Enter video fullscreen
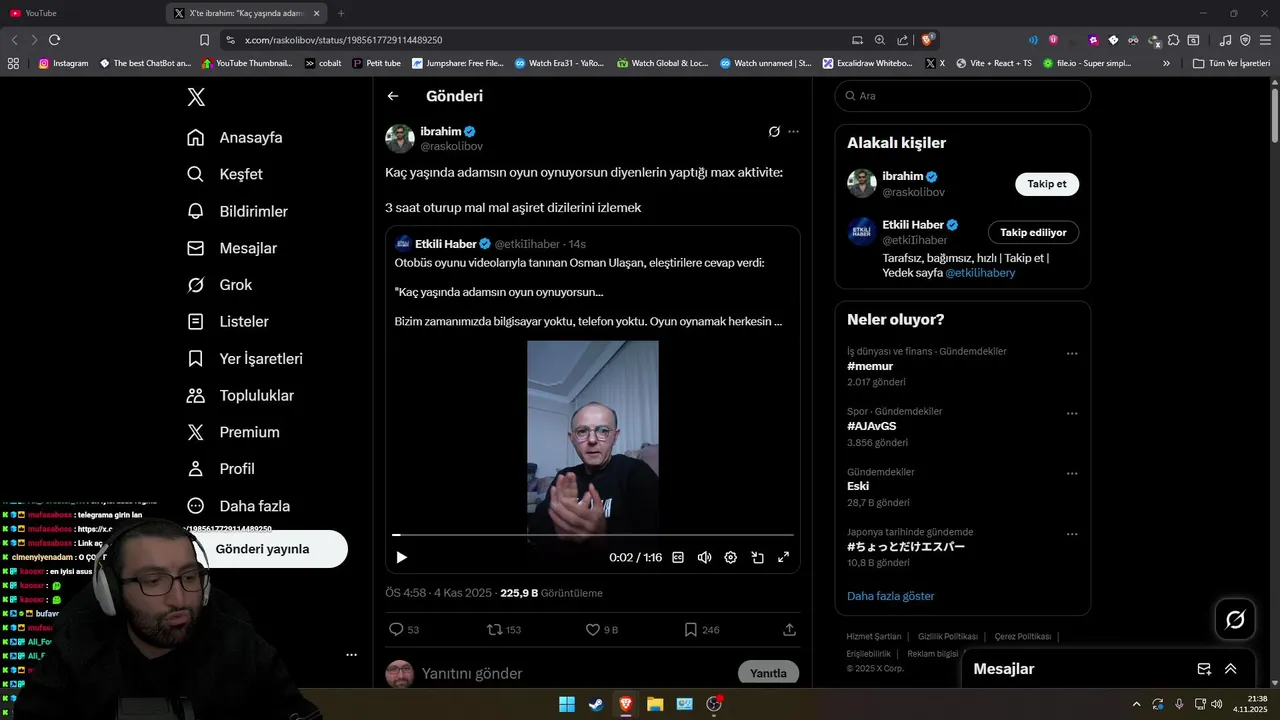The height and width of the screenshot is (720, 1280). (x=783, y=557)
